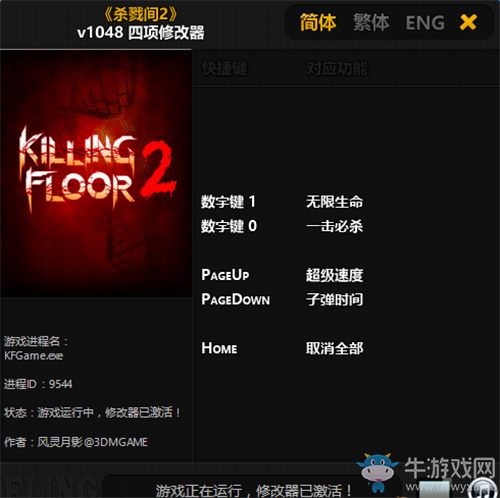
Task: Click the PageUp hotkey label
Action: tap(225, 275)
